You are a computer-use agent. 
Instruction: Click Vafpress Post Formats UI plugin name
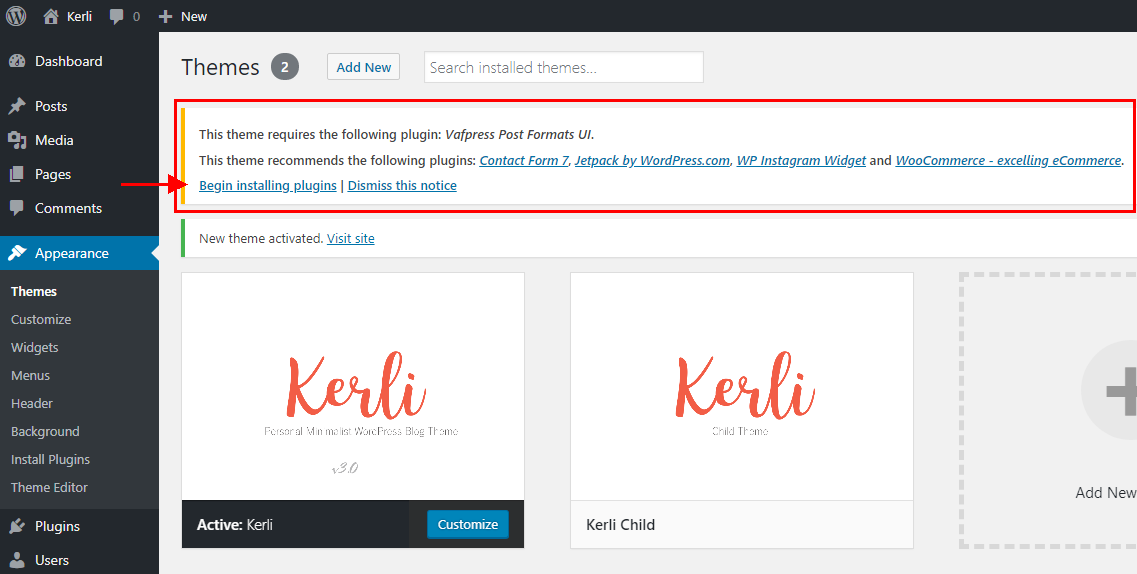pyautogui.click(x=518, y=134)
